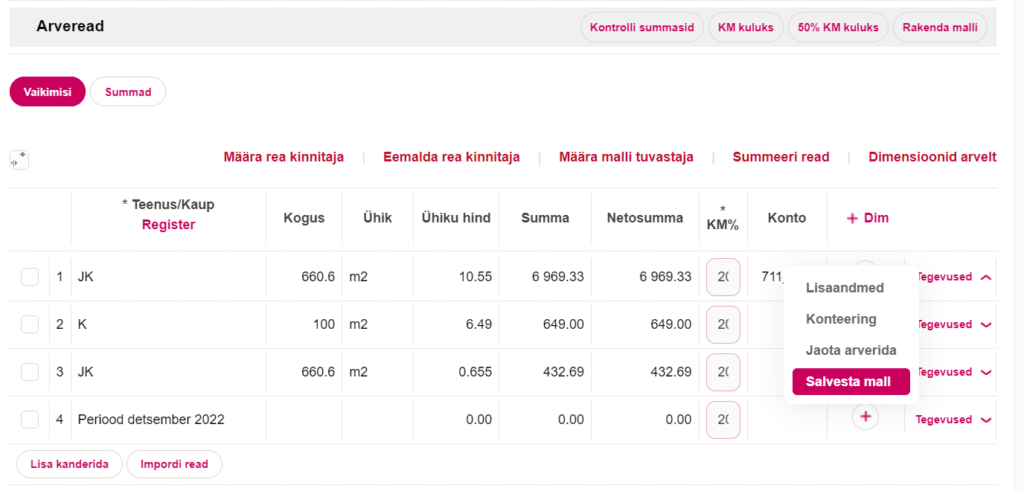
Task: Tick the checkbox for row 1 JK
Action: (30, 277)
